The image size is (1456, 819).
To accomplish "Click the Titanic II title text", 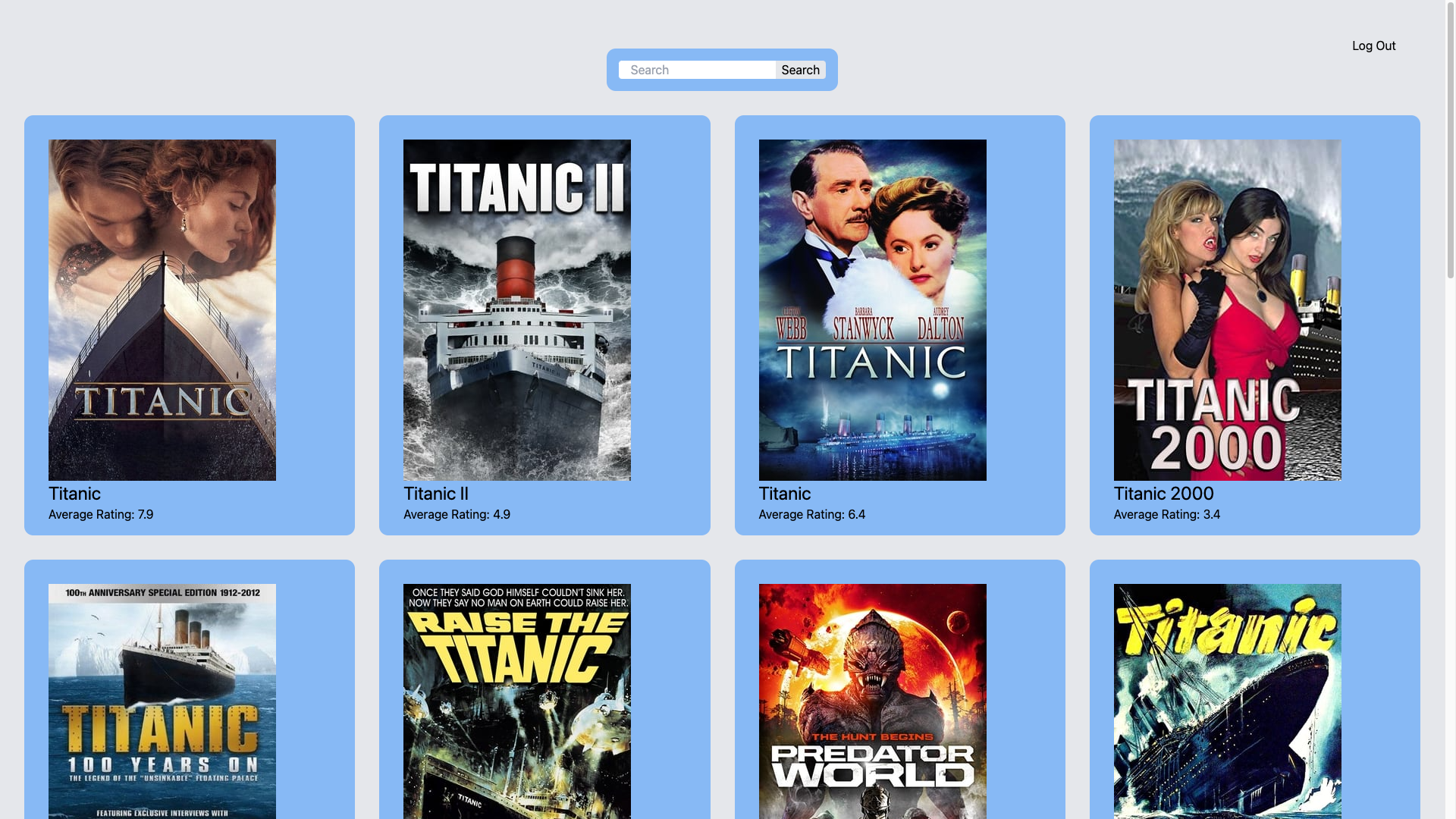I will pyautogui.click(x=435, y=494).
